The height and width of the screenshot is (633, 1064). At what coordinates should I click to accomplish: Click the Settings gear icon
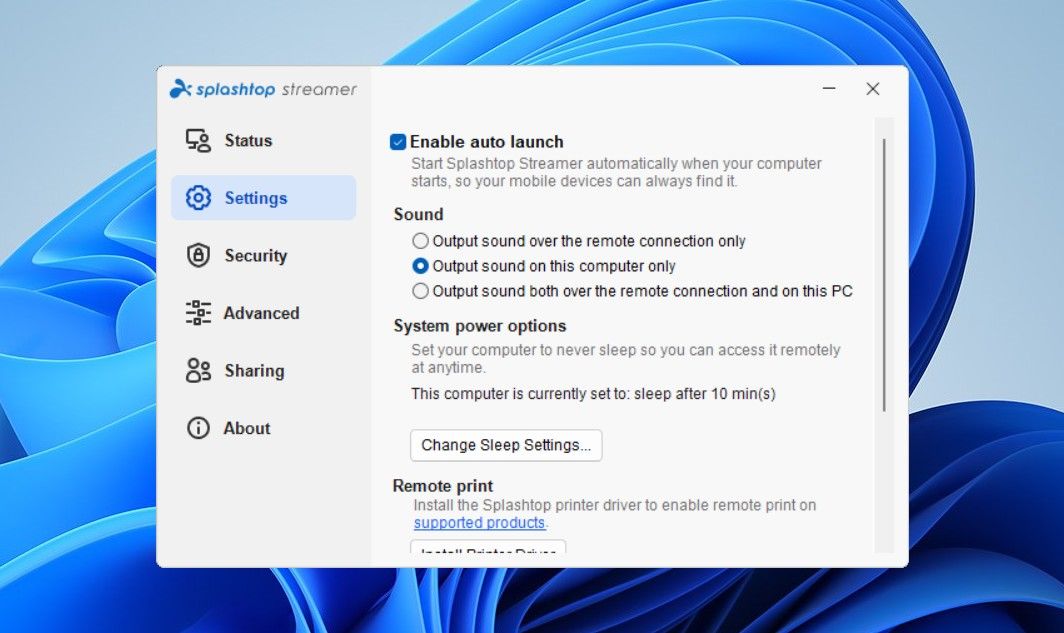coord(198,198)
